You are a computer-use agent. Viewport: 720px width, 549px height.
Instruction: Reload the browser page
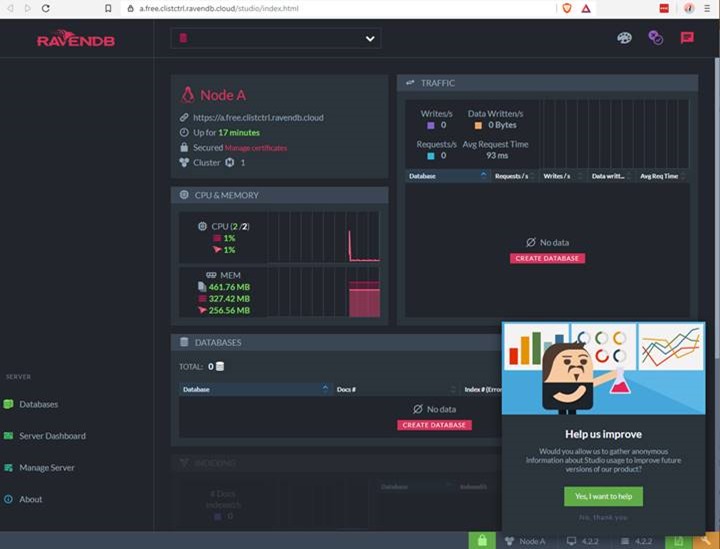point(45,8)
